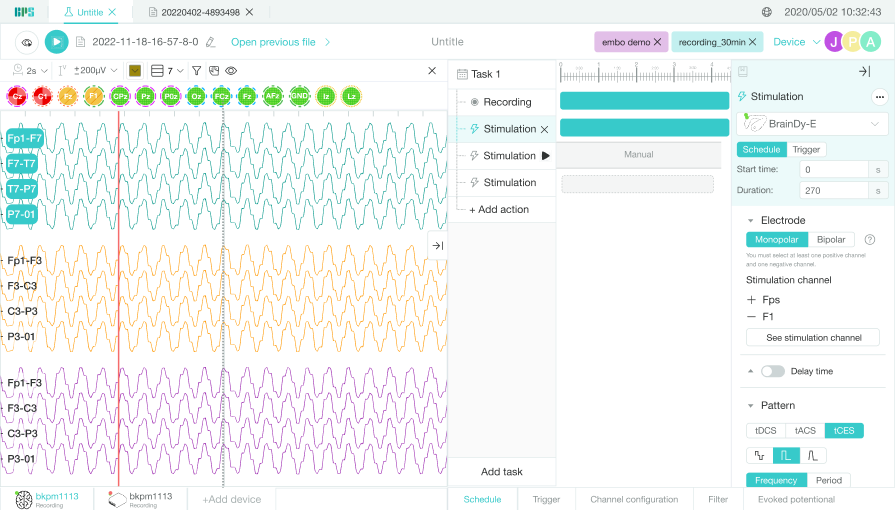Open the Device dropdown

pyautogui.click(x=797, y=42)
